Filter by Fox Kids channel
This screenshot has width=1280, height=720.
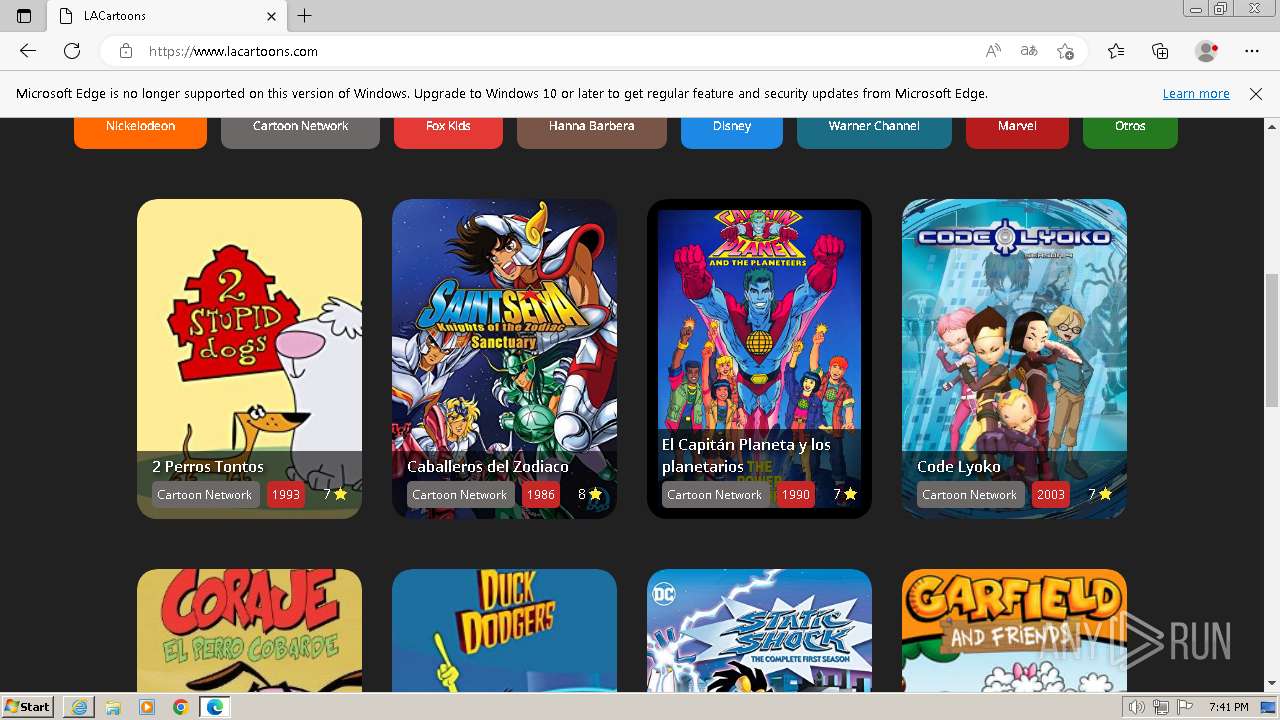448,132
